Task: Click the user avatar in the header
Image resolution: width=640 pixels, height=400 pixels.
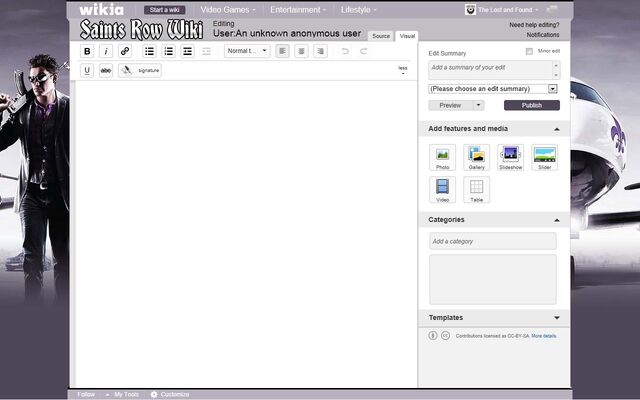Action: coord(470,9)
